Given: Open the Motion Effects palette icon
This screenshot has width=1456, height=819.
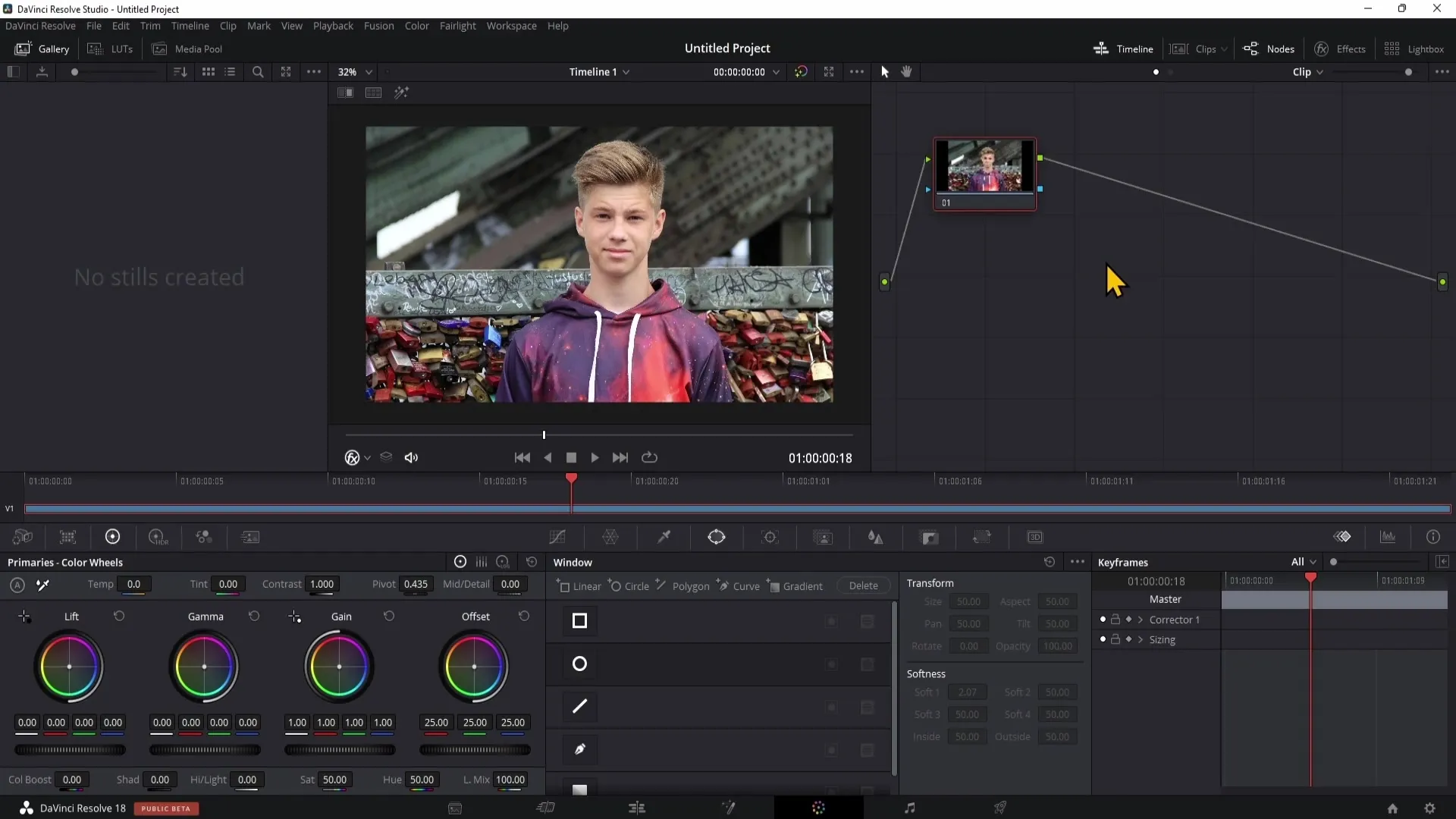Looking at the screenshot, I should tap(250, 537).
